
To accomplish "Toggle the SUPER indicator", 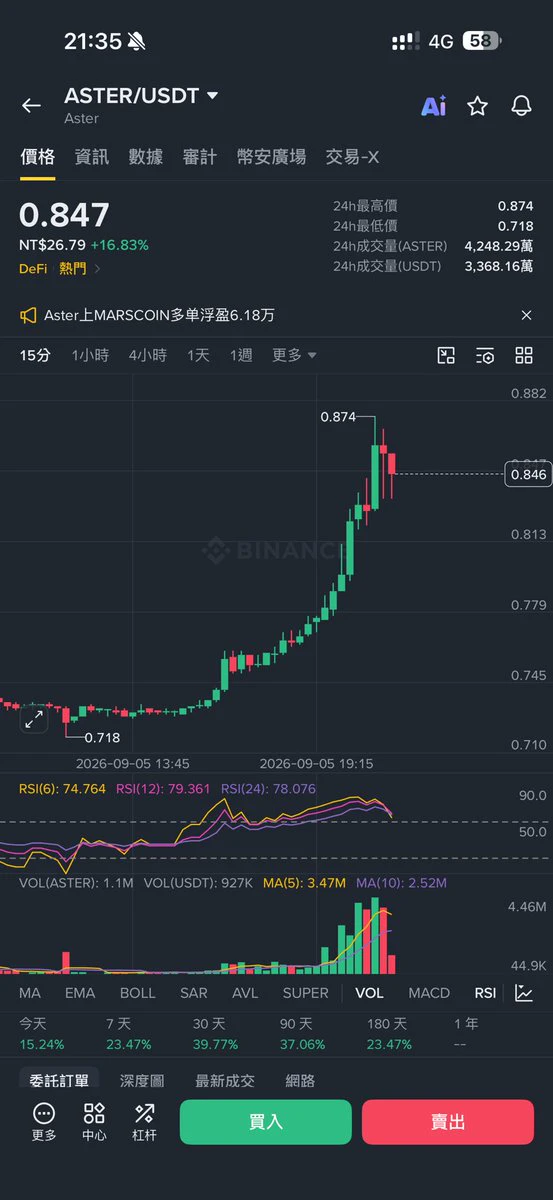I will (x=305, y=993).
